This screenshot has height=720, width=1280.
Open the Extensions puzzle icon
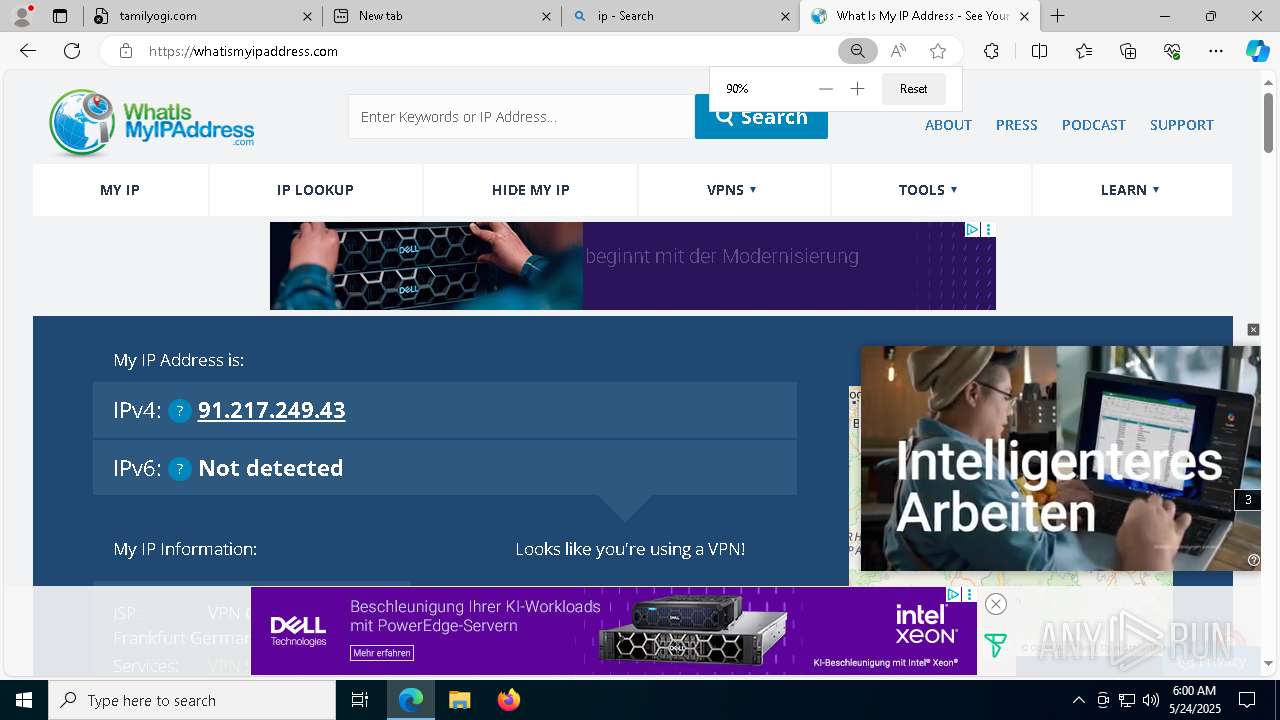coord(991,51)
